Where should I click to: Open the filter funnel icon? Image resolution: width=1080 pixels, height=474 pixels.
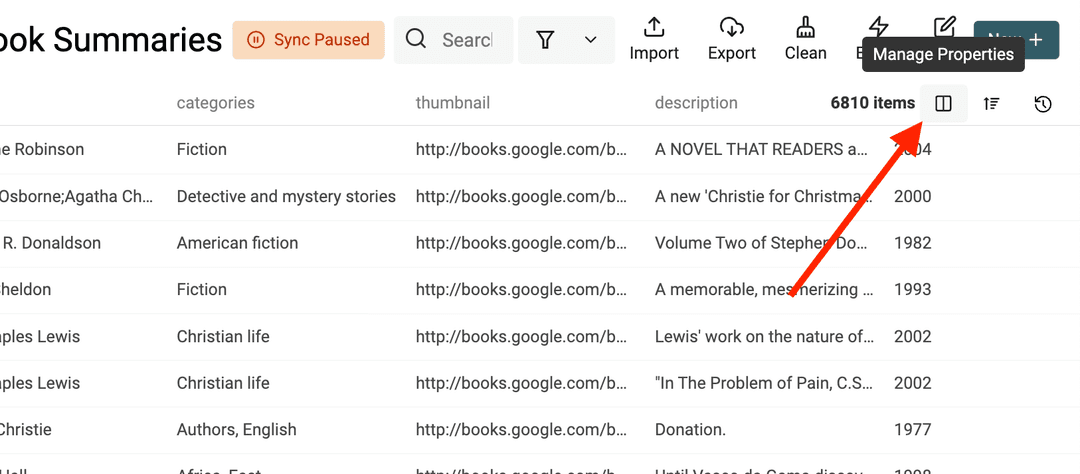(x=545, y=40)
